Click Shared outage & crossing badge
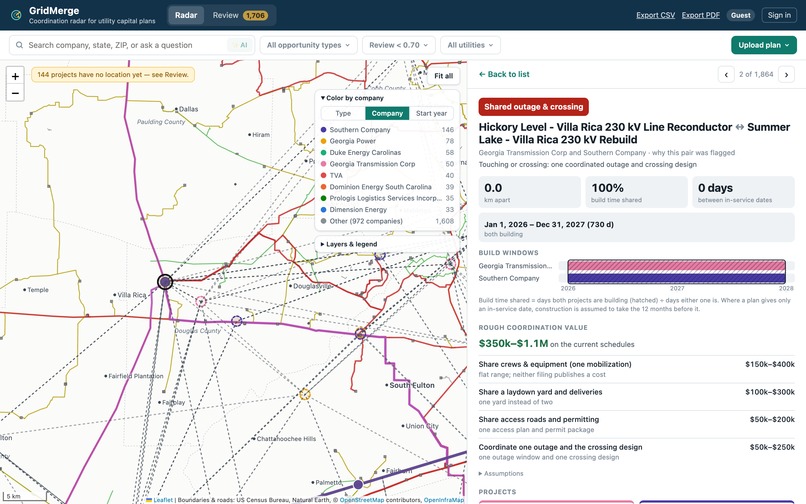806x504 pixels. [534, 107]
